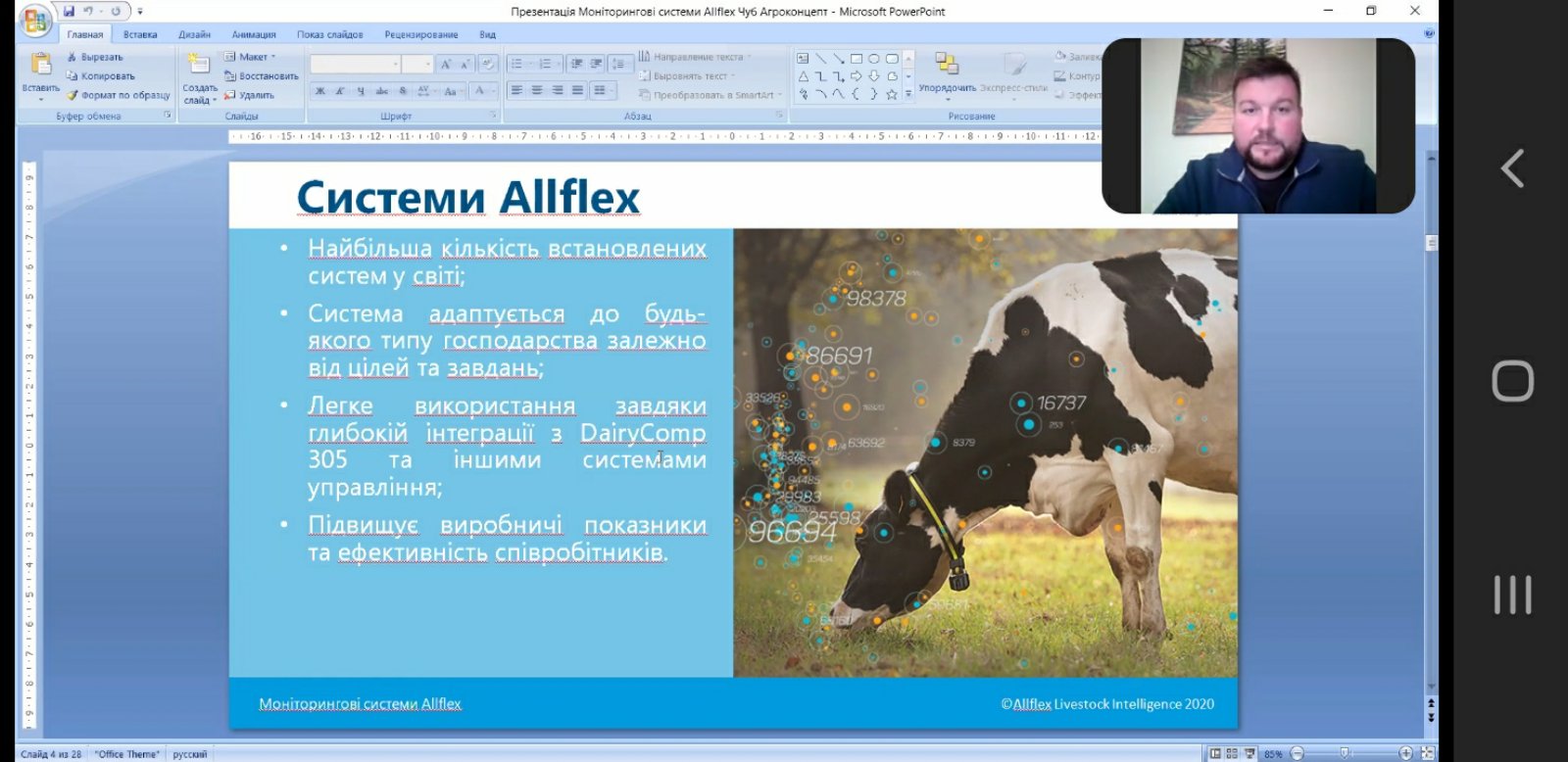The image size is (1568, 762).
Task: Tap the Android recent apps button
Action: click(1512, 595)
